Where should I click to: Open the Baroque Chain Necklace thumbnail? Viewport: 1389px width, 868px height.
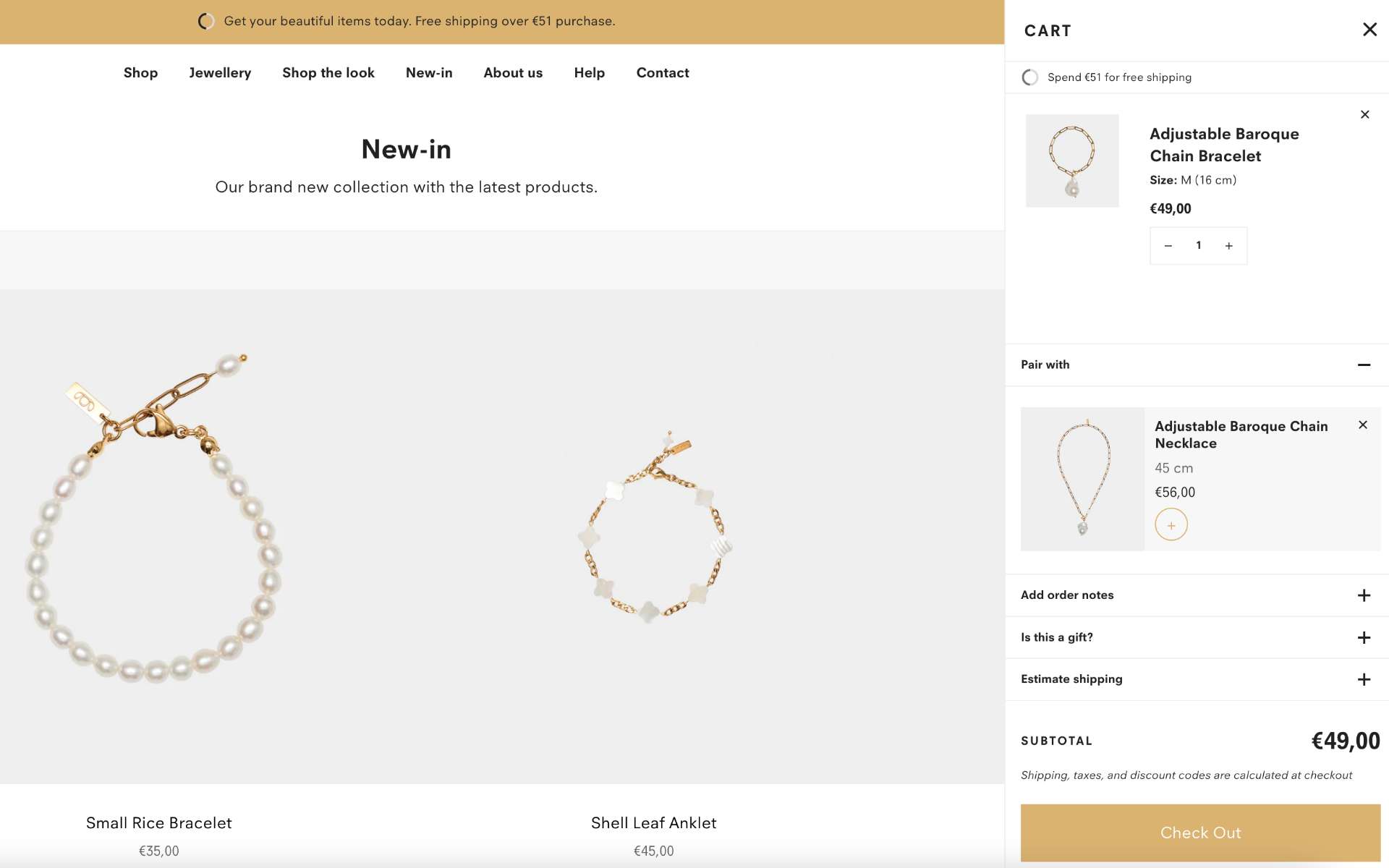tap(1082, 479)
